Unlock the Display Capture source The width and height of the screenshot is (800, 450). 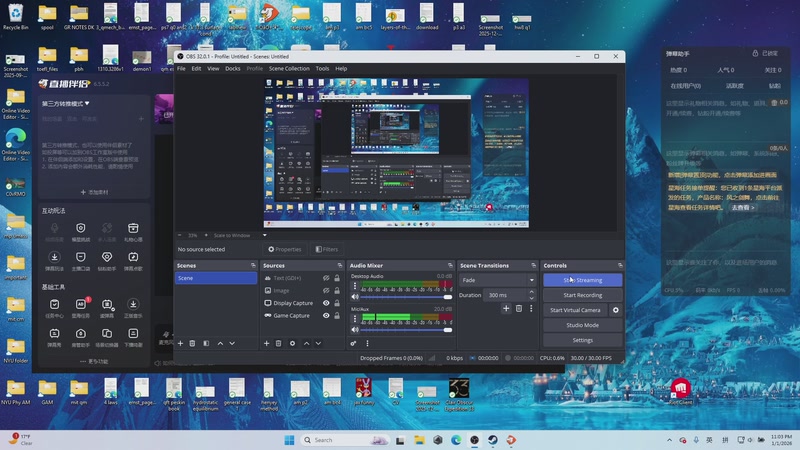tap(337, 303)
